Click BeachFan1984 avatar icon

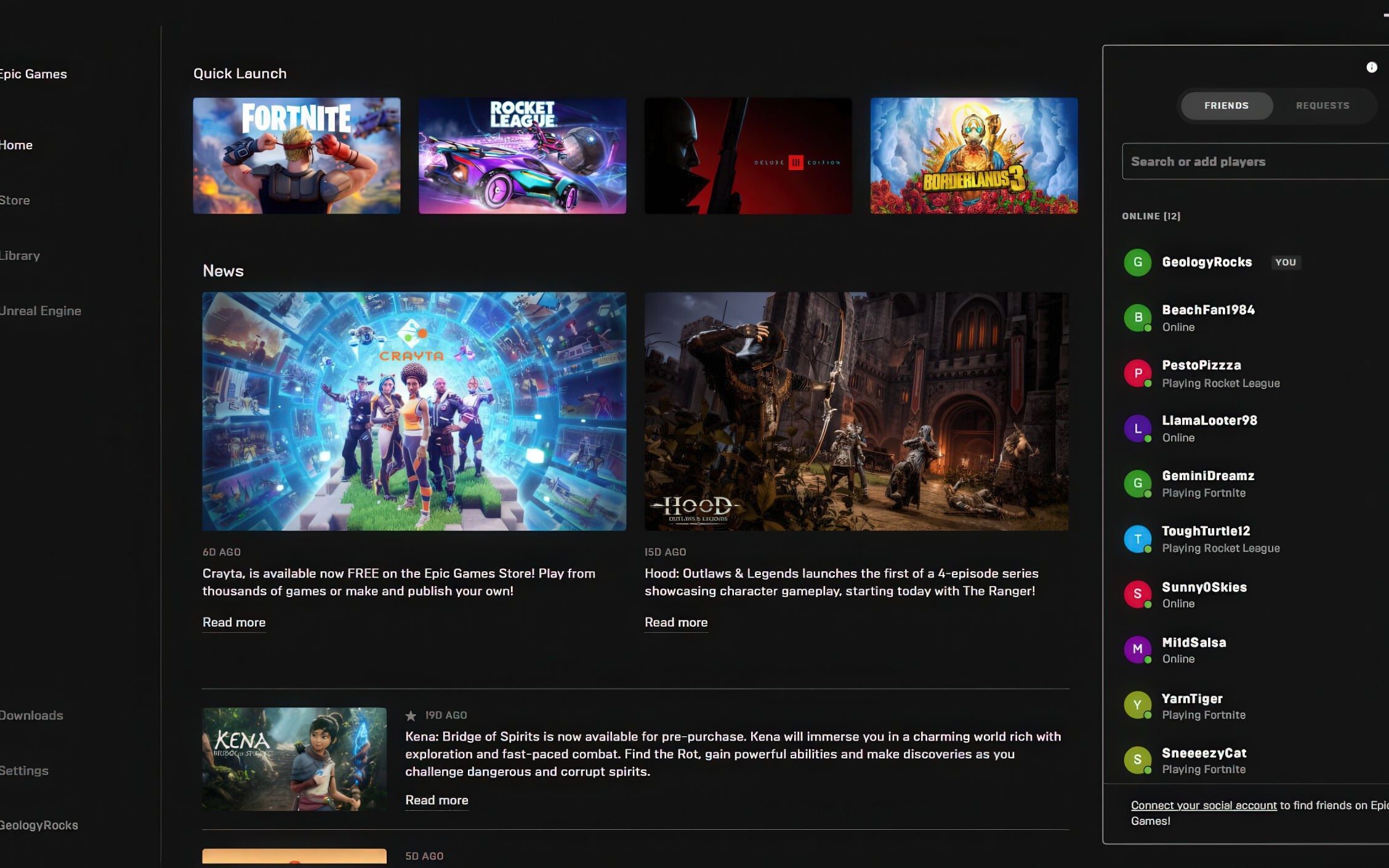tap(1137, 318)
